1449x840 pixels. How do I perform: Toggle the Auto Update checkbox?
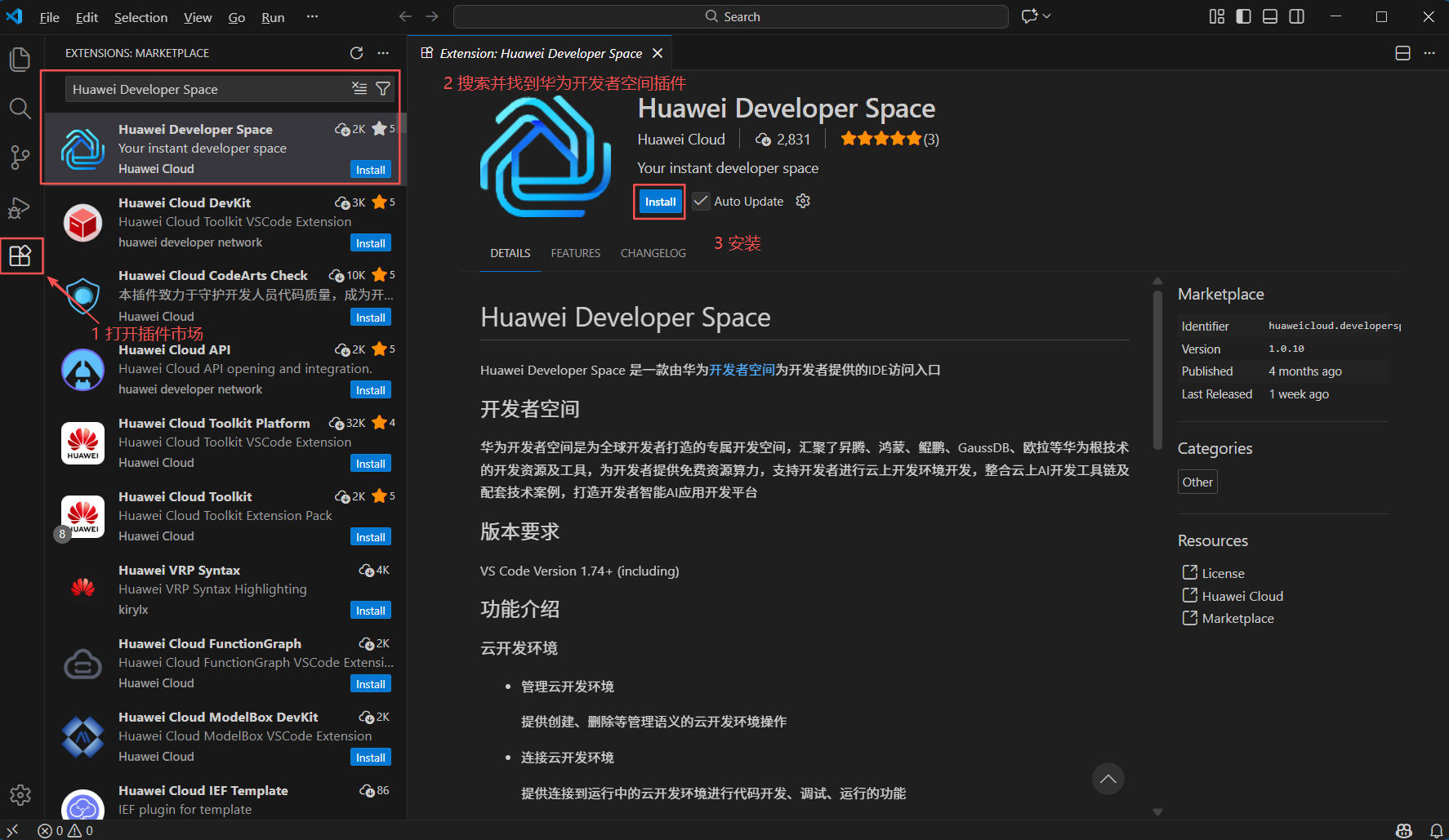(x=701, y=201)
